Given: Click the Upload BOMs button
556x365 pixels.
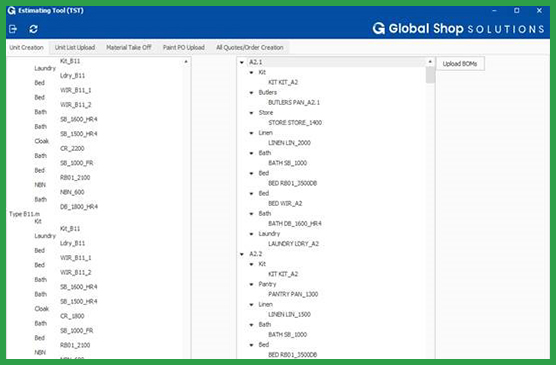Looking at the screenshot, I should pyautogui.click(x=460, y=64).
